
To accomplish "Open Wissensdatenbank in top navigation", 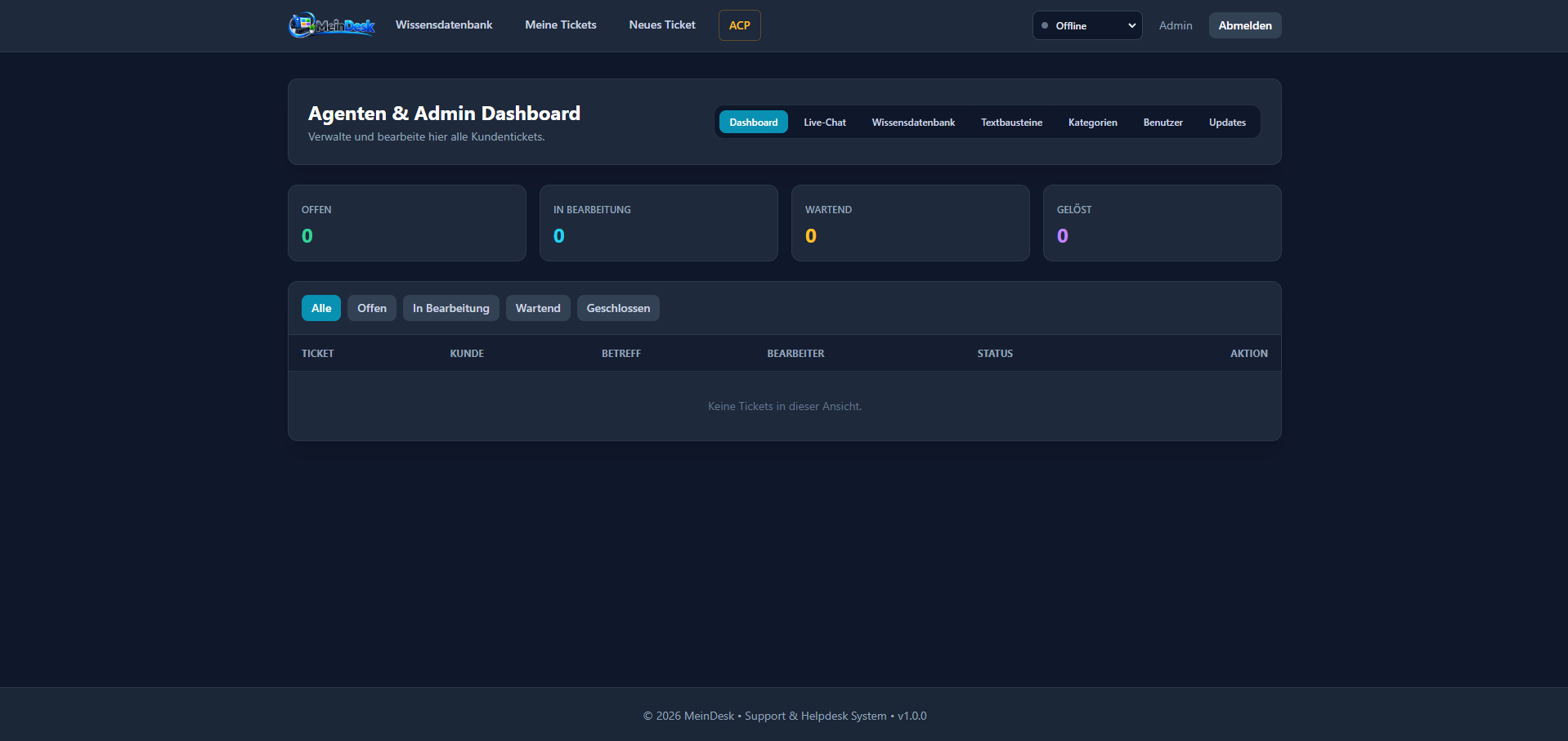I will coord(444,25).
